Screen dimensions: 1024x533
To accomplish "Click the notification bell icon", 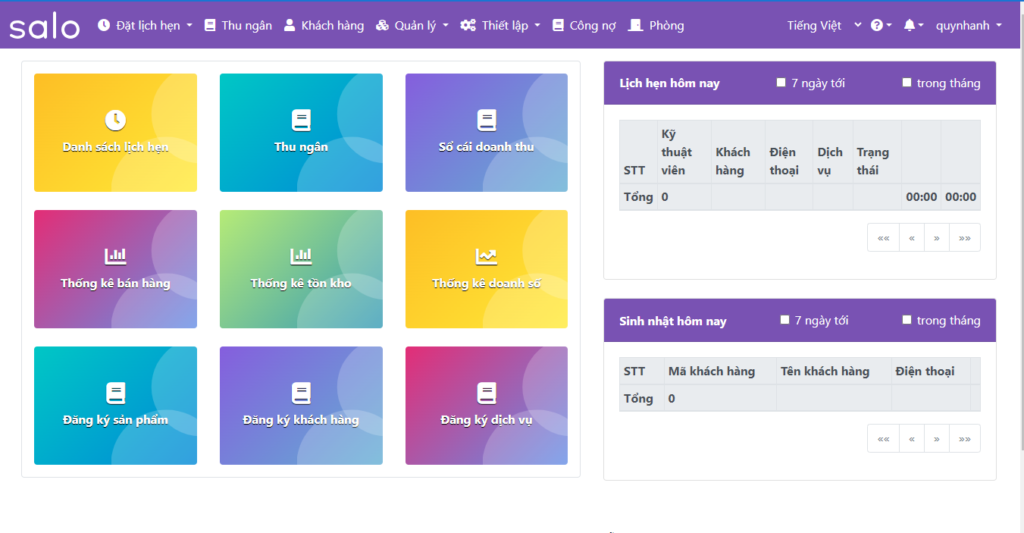I will (909, 25).
